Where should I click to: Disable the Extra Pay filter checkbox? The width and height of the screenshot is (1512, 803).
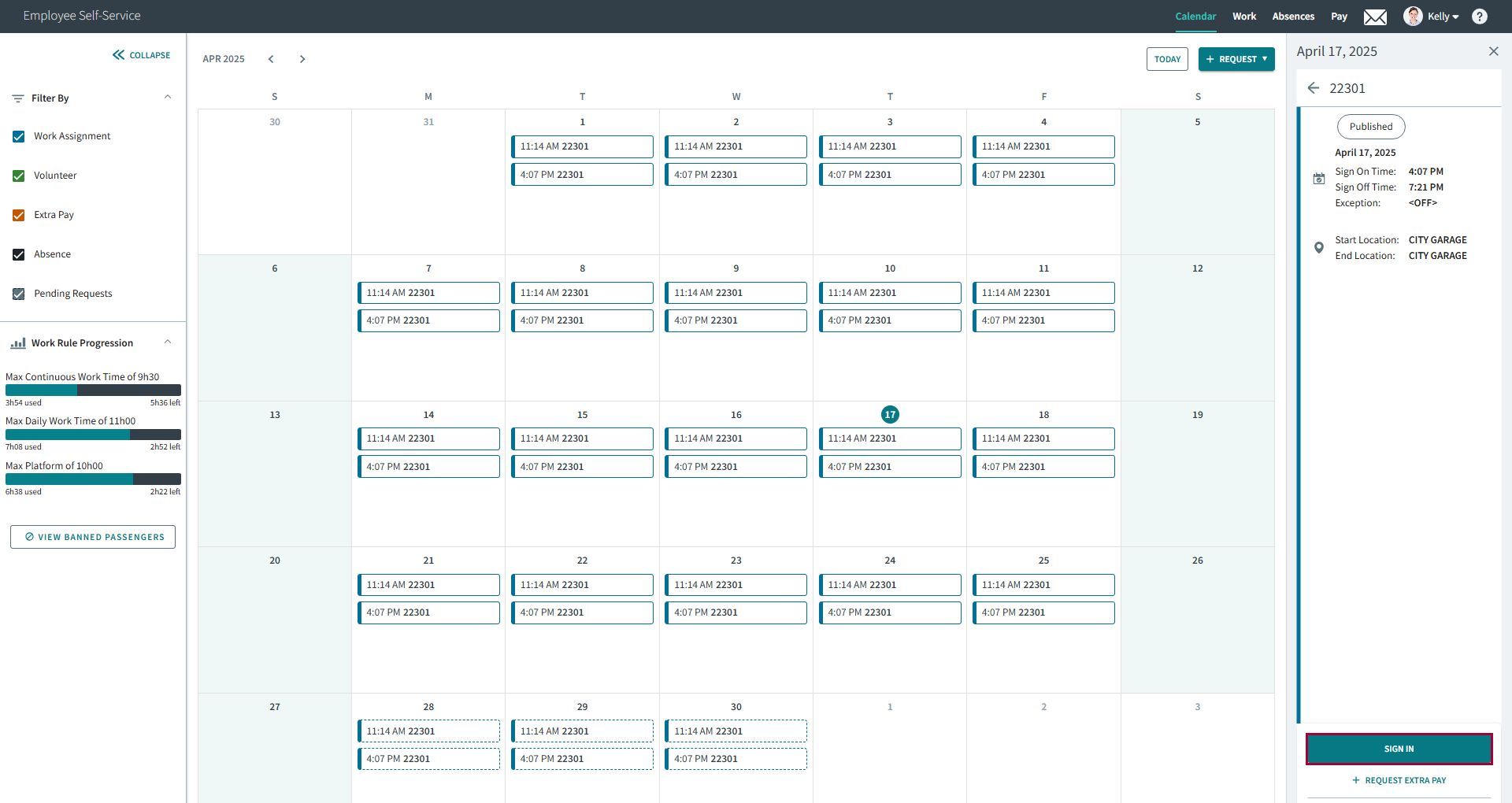coord(19,215)
